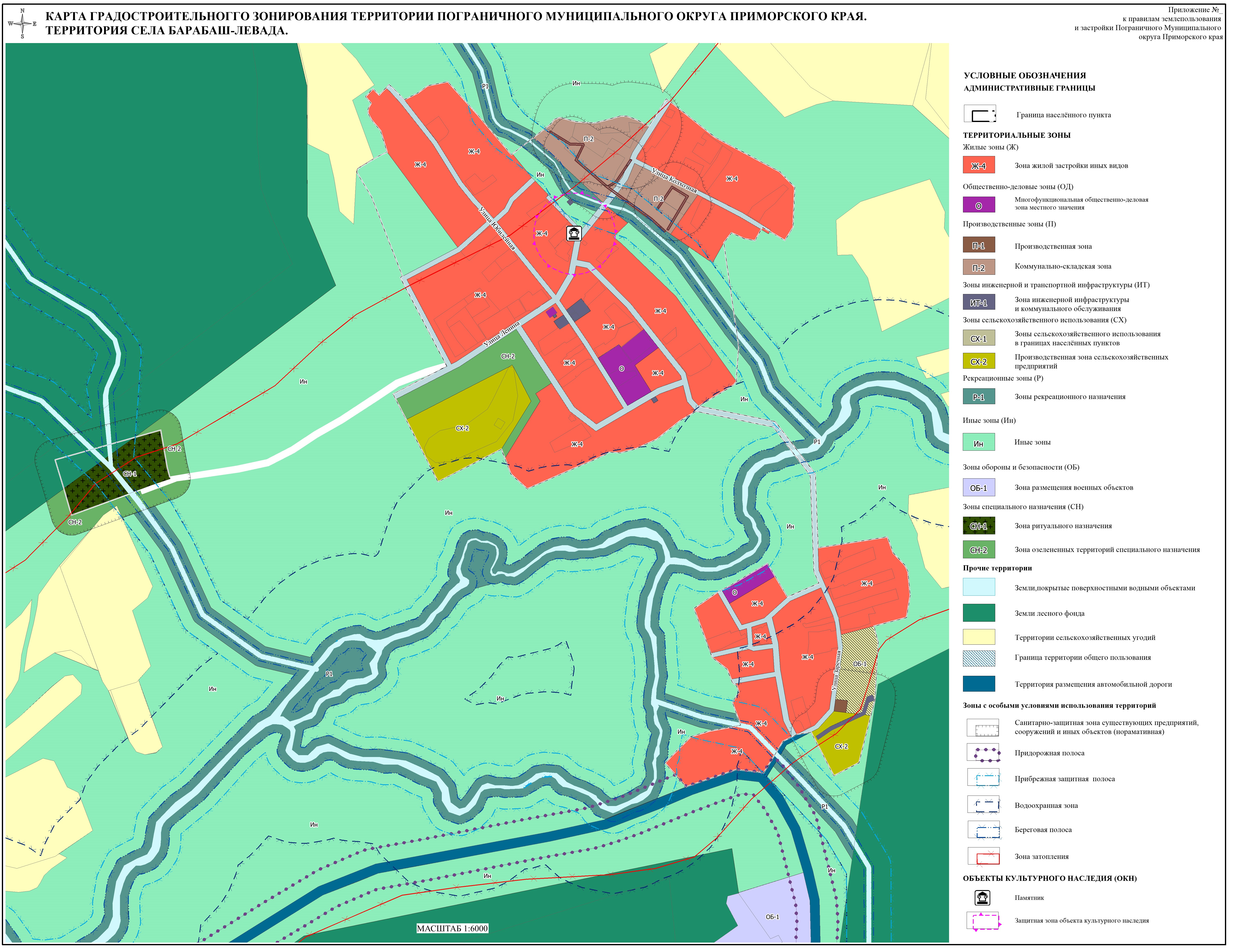Click the Коммунально-складская зона legend label
Screen dimensions: 1236x952
[1063, 266]
